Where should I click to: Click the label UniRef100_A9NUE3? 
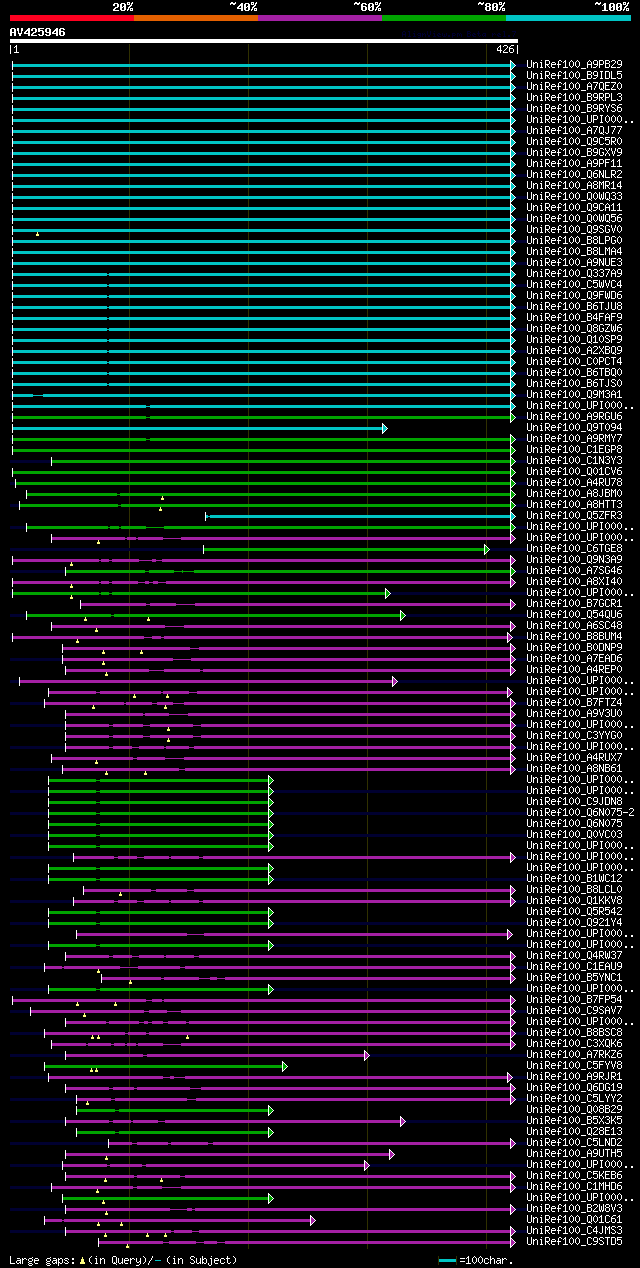click(574, 263)
